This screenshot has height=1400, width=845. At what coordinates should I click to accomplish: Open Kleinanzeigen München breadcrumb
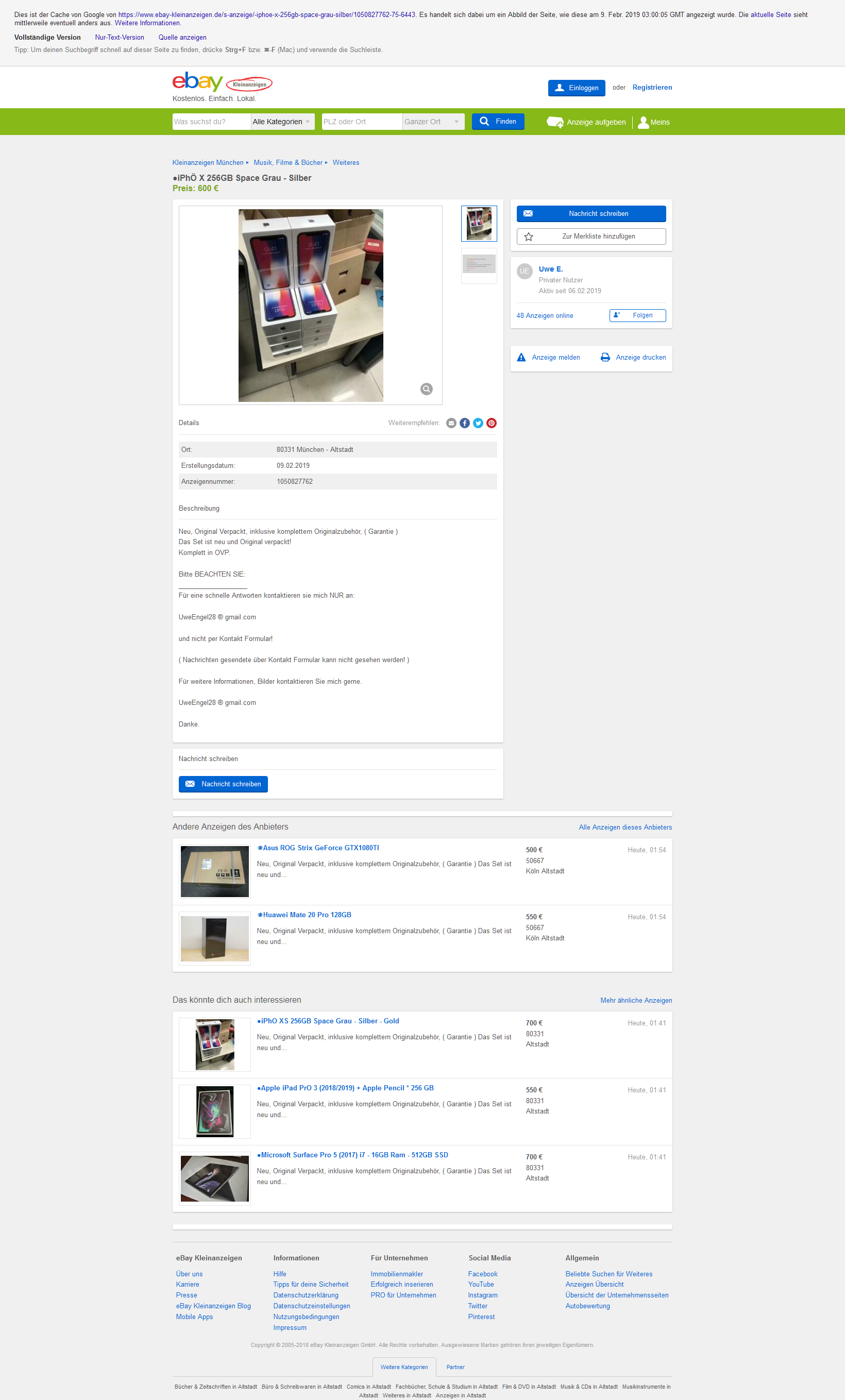(208, 162)
